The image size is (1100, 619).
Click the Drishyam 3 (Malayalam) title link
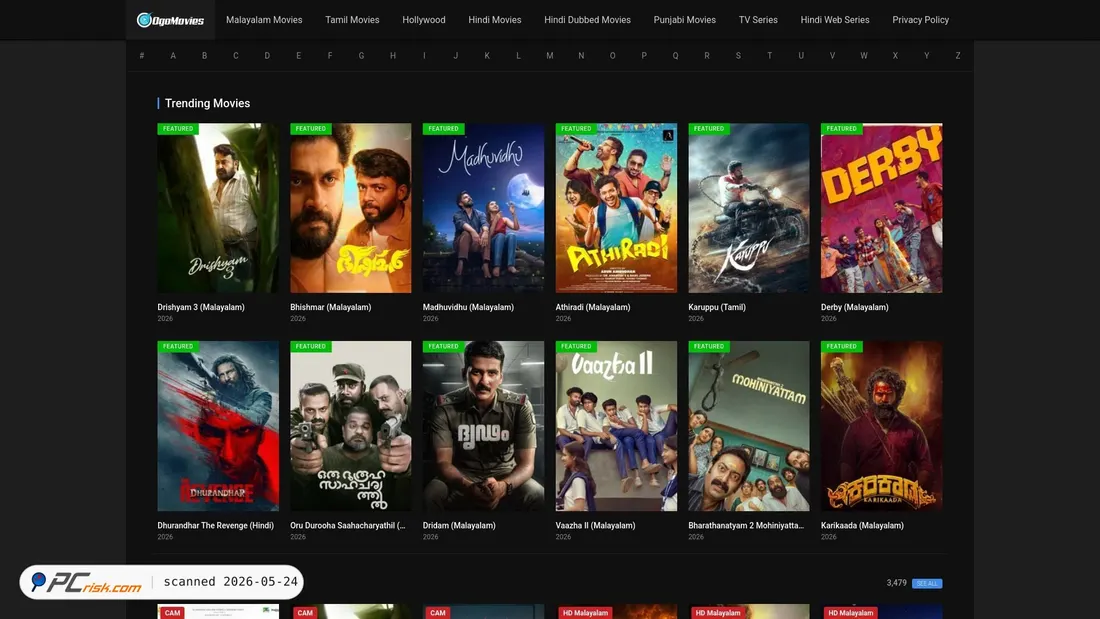click(201, 307)
